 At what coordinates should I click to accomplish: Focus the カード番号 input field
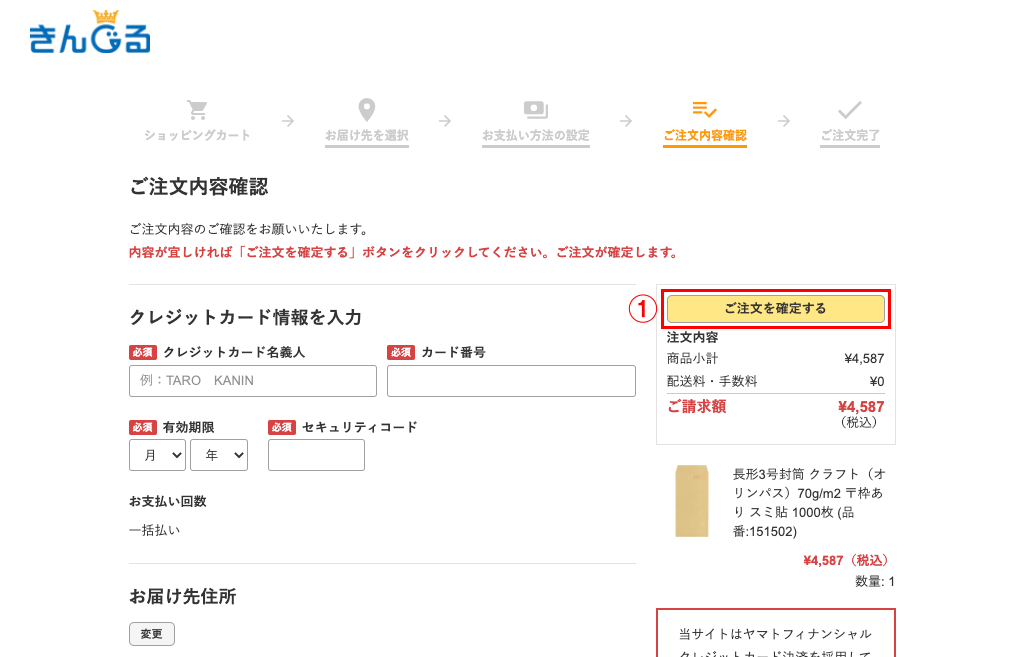pyautogui.click(x=511, y=381)
